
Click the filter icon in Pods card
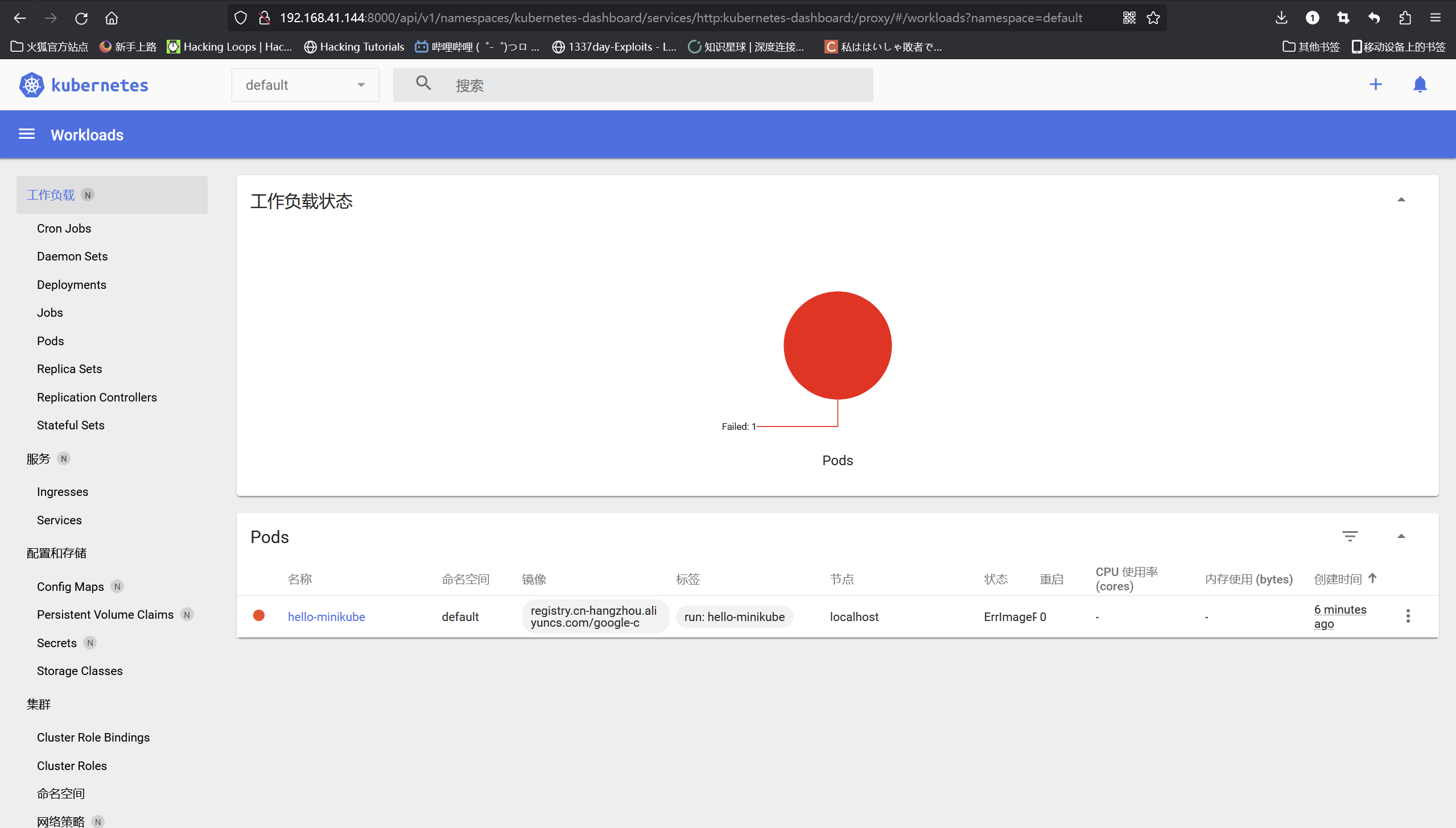(1350, 536)
